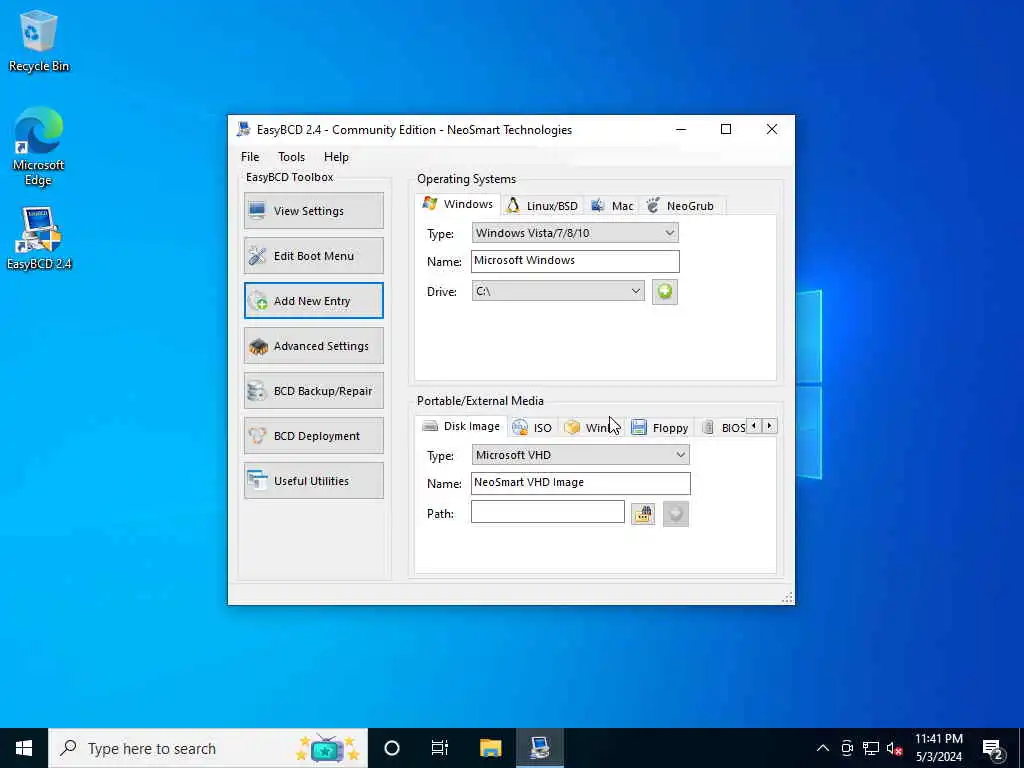
Task: Open the notification center icon
Action: 993,749
